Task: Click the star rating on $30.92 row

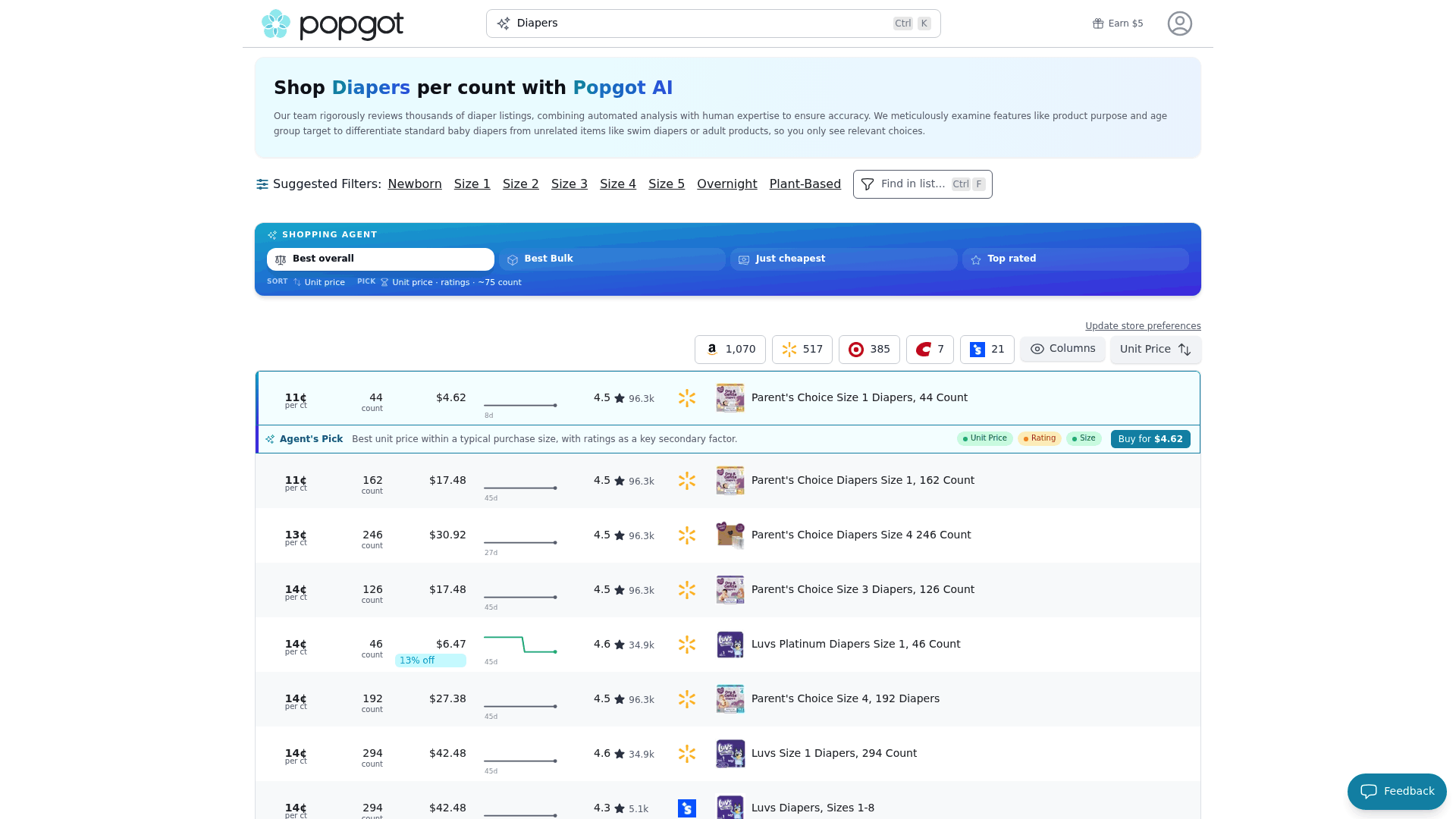Action: tap(623, 535)
